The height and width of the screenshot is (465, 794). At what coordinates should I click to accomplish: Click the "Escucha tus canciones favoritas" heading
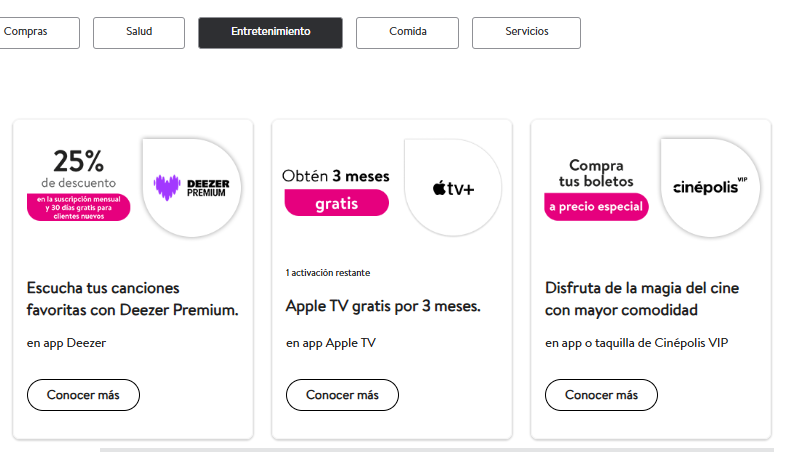(132, 299)
